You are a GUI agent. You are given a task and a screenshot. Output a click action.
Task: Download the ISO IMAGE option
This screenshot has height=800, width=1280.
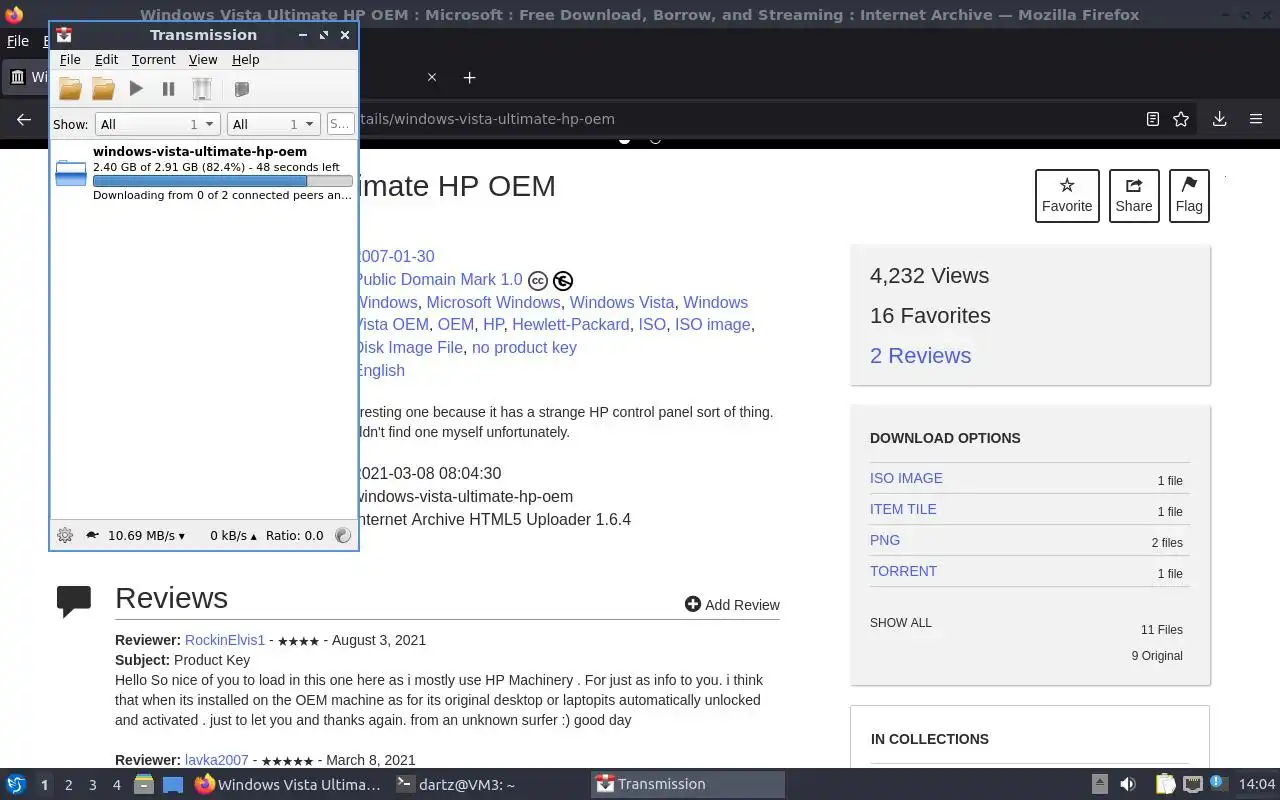click(x=906, y=478)
